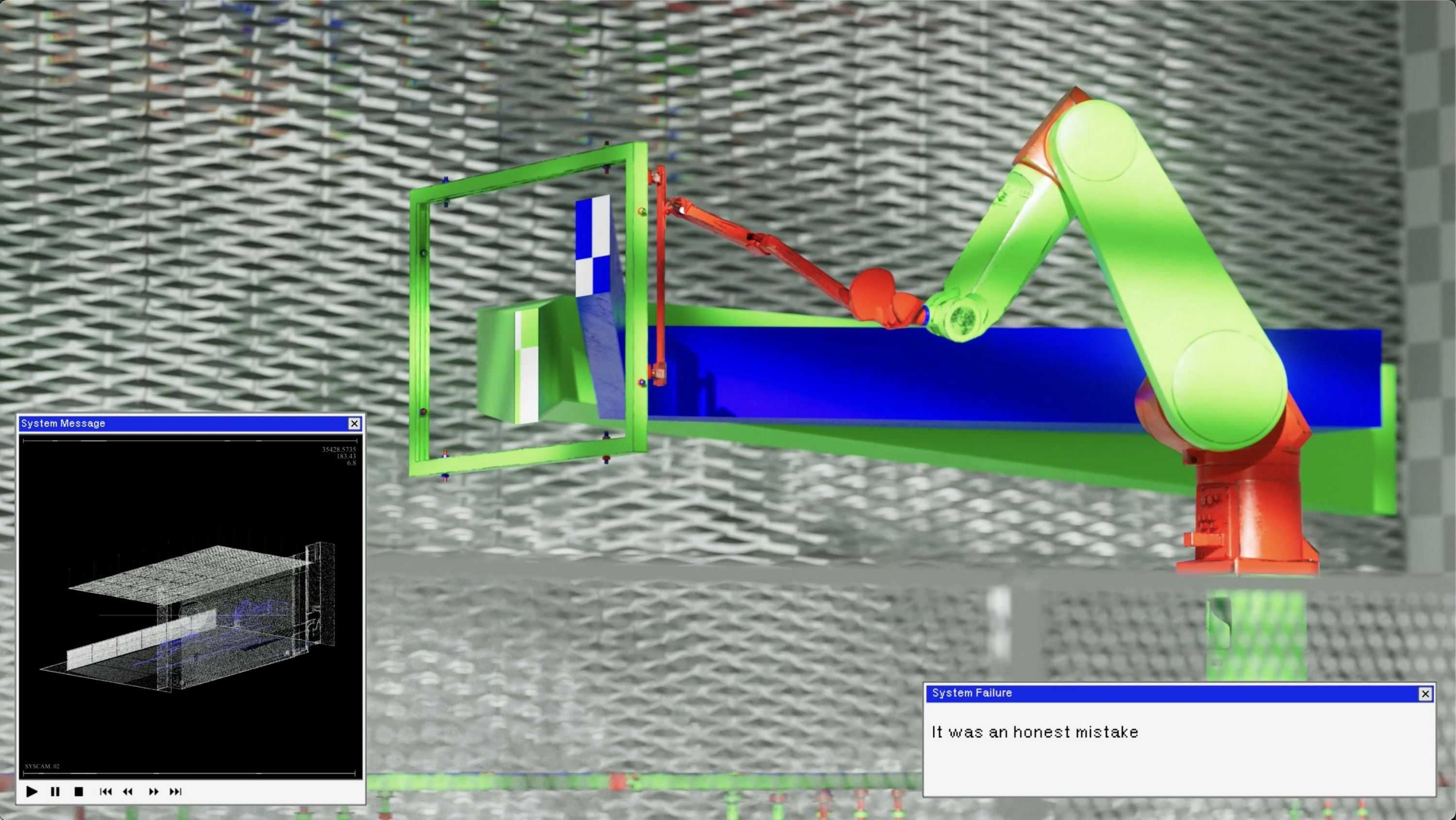Screen dimensions: 1456x820
Task: Close the System Failure dialog
Action: (1425, 694)
